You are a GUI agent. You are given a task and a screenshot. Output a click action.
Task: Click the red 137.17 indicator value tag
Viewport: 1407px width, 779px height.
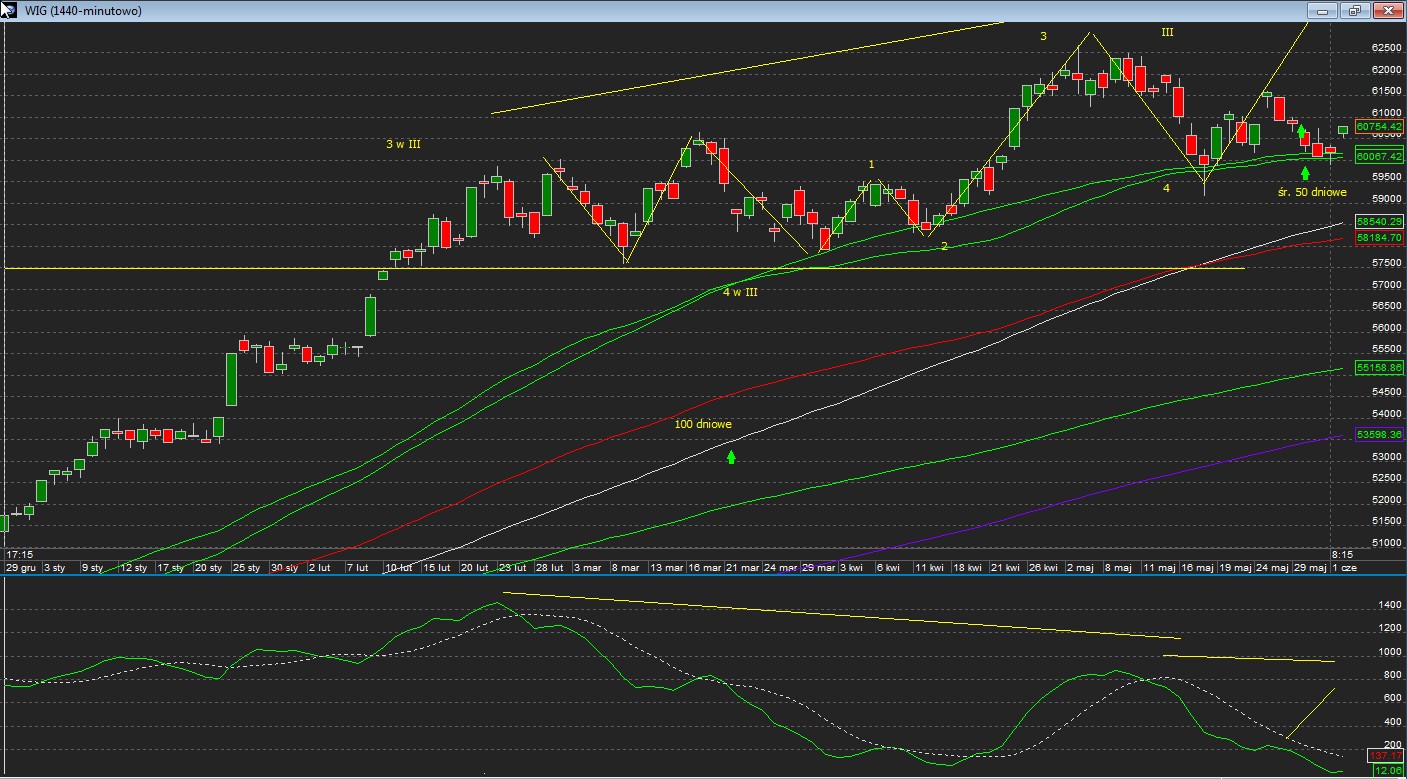click(1387, 756)
